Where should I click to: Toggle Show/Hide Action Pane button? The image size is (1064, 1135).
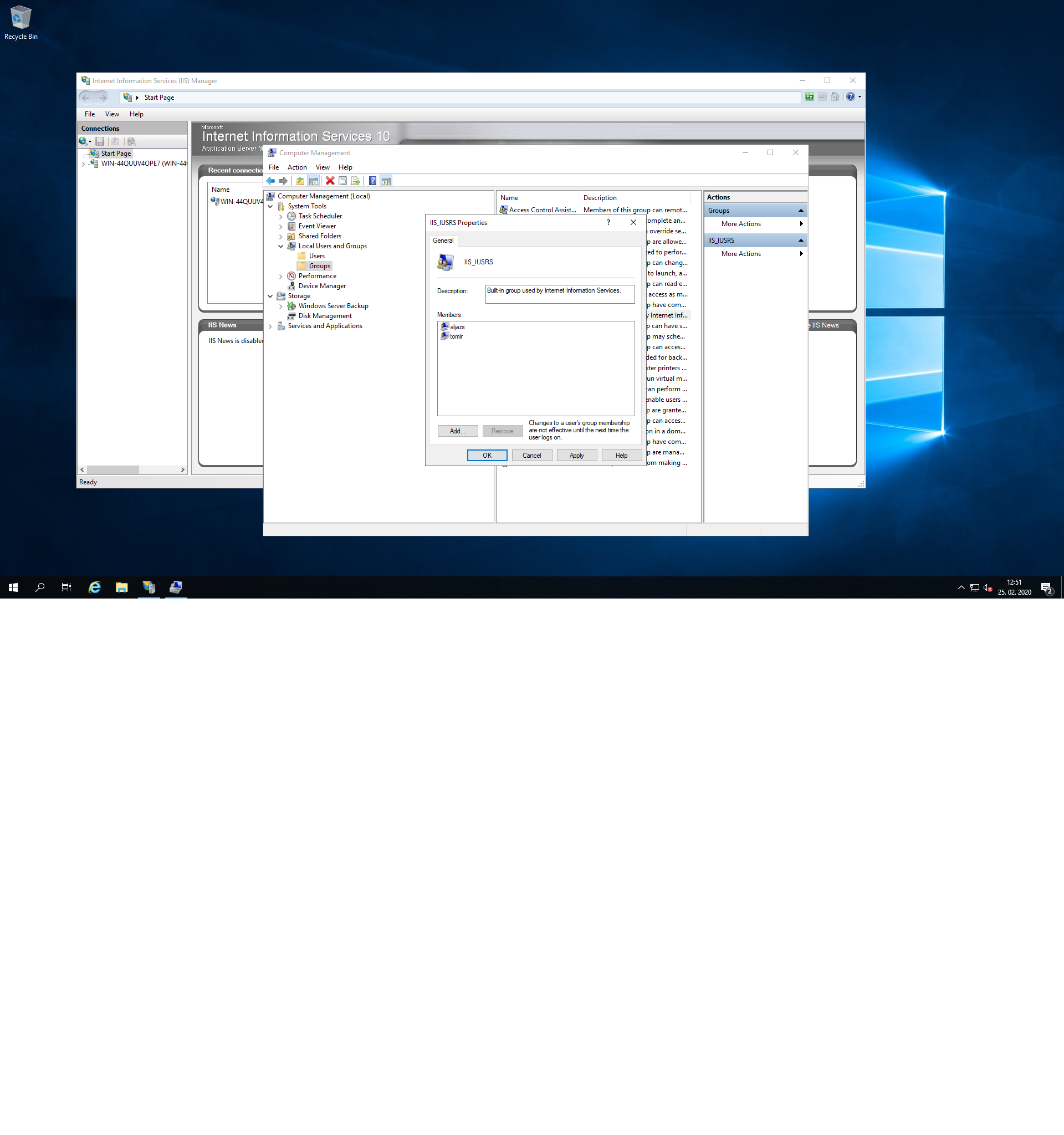click(386, 181)
